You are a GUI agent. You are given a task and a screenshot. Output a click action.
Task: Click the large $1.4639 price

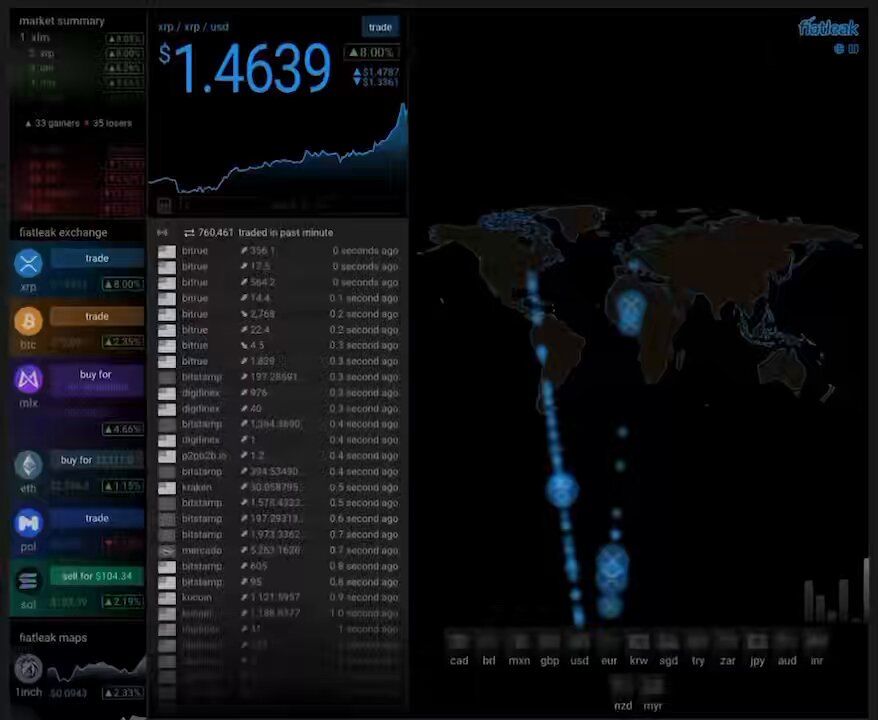245,68
